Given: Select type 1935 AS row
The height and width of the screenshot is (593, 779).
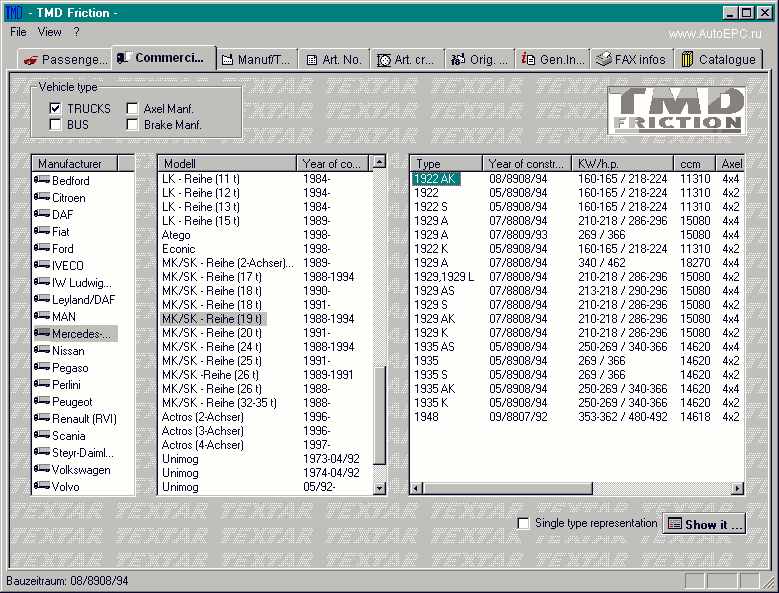Looking at the screenshot, I should click(x=577, y=347).
